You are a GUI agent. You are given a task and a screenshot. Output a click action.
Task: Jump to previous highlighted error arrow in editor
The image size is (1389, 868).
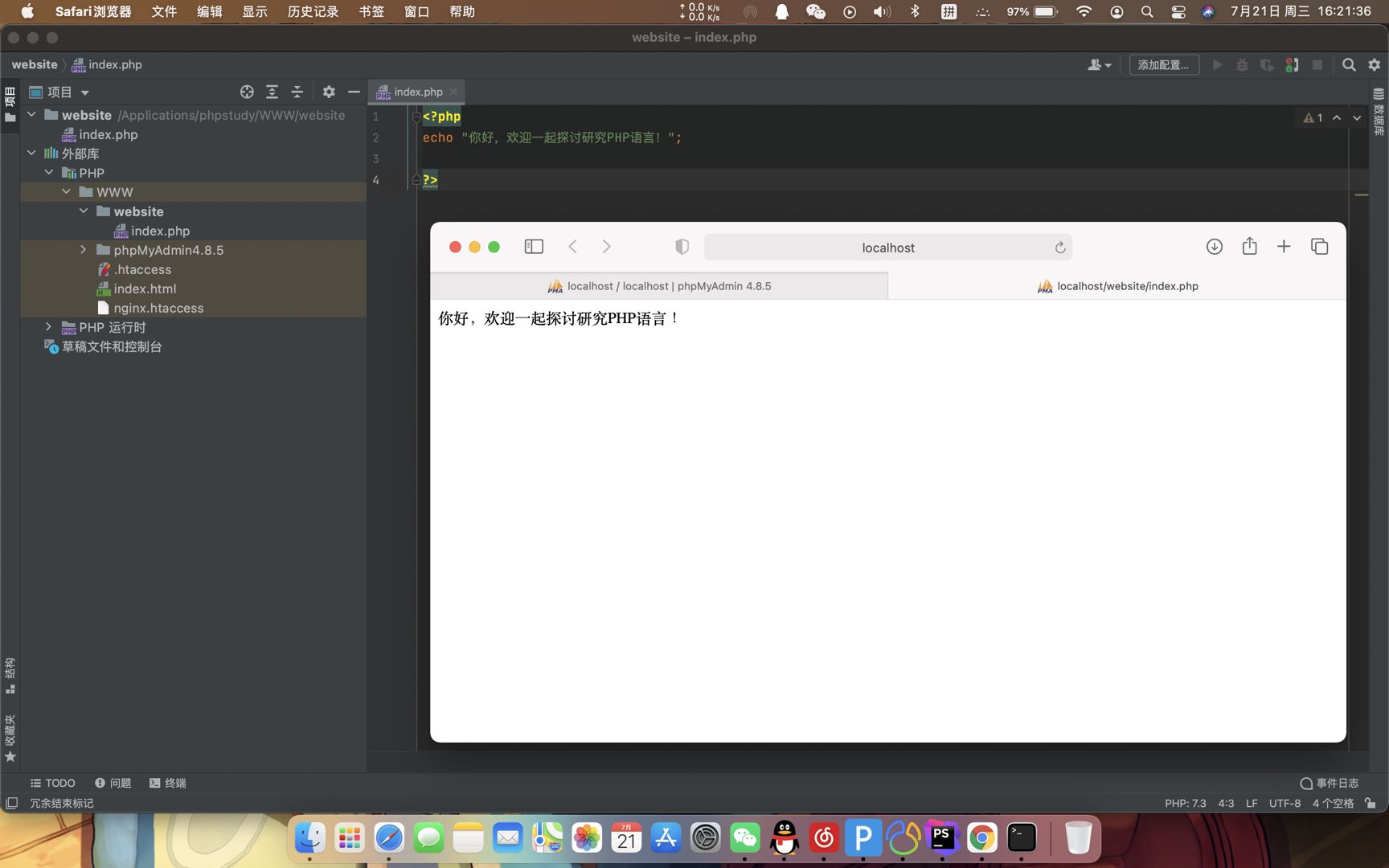pos(1337,117)
